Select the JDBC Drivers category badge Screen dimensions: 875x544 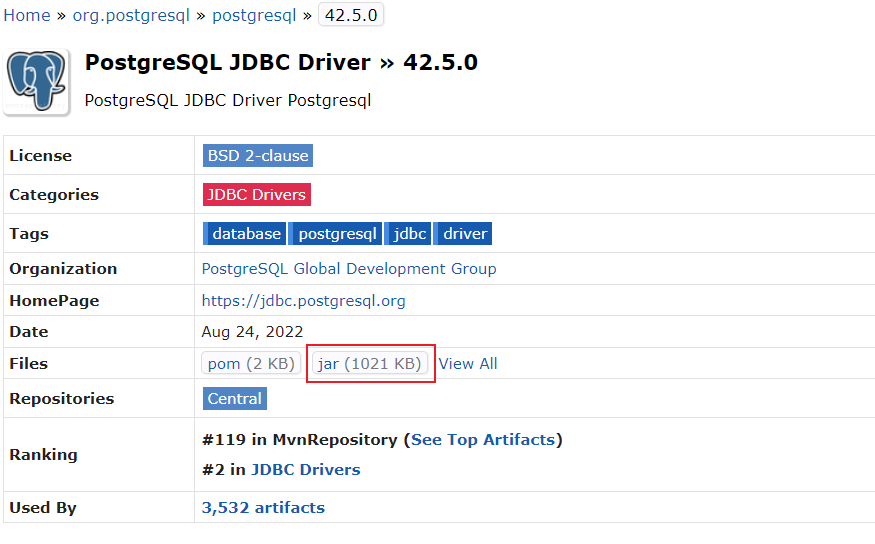point(256,195)
